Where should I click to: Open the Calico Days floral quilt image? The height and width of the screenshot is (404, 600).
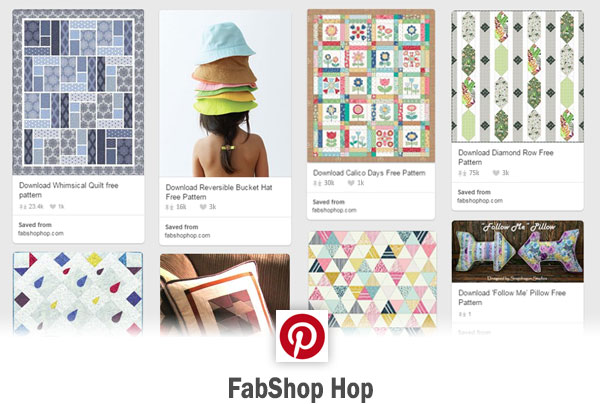[371, 86]
